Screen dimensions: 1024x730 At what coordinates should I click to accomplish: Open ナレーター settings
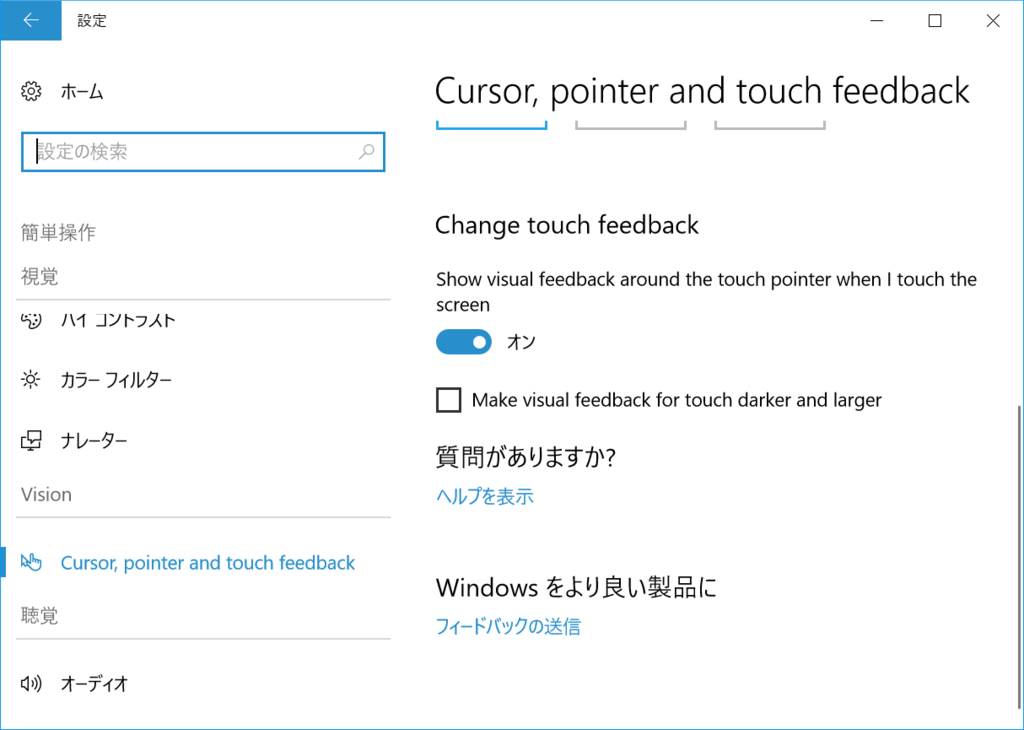click(94, 441)
